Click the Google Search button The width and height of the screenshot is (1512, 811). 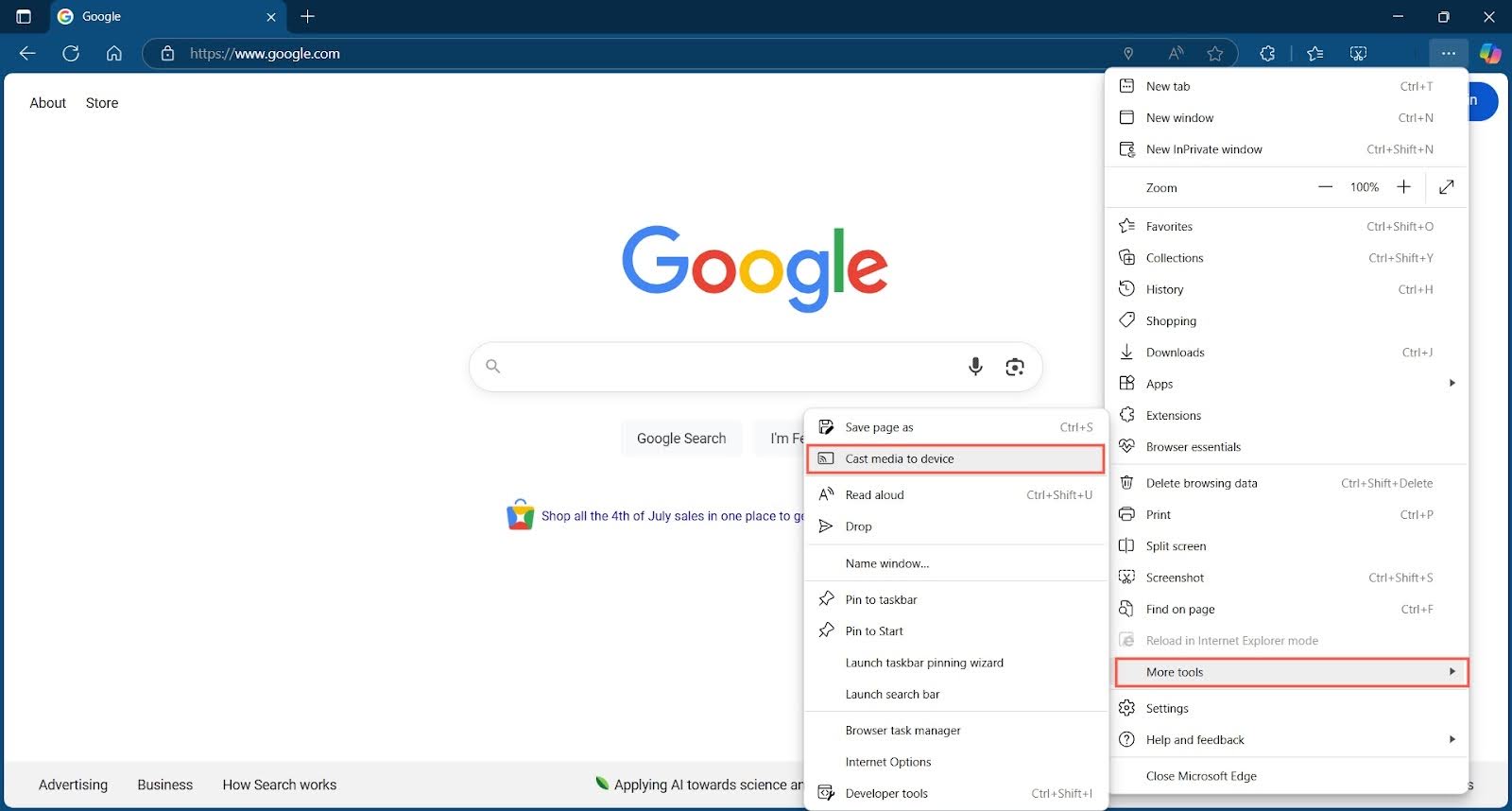(681, 439)
